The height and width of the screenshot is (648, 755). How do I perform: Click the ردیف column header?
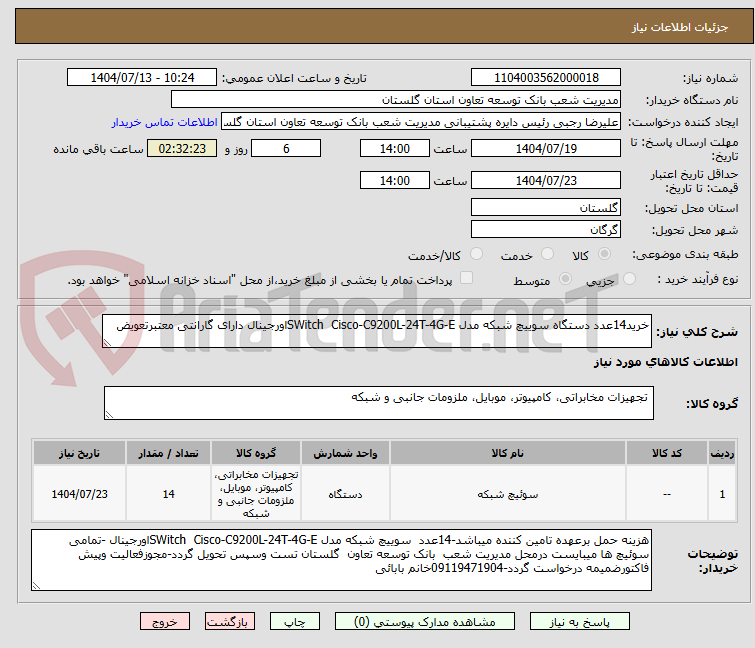click(722, 453)
